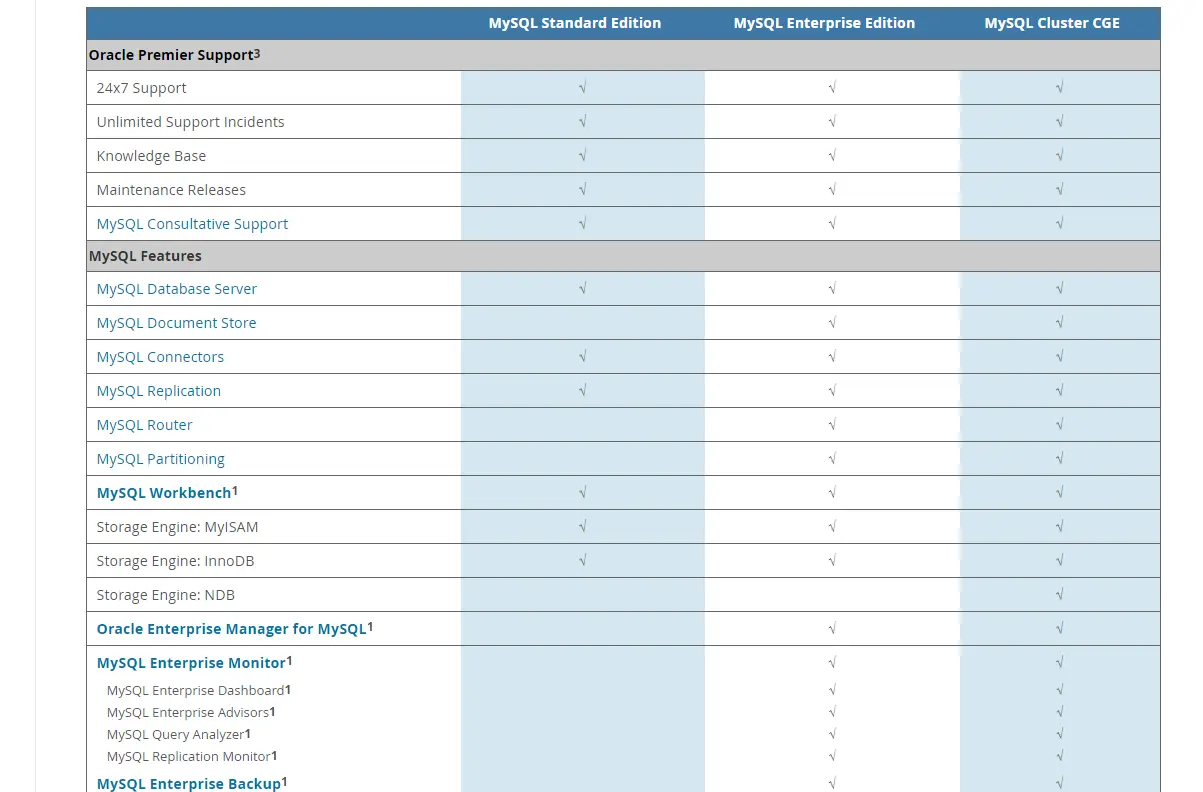Open the MySQL Enterprise Backup link
Viewport: 1203px width, 792px height.
[189, 784]
